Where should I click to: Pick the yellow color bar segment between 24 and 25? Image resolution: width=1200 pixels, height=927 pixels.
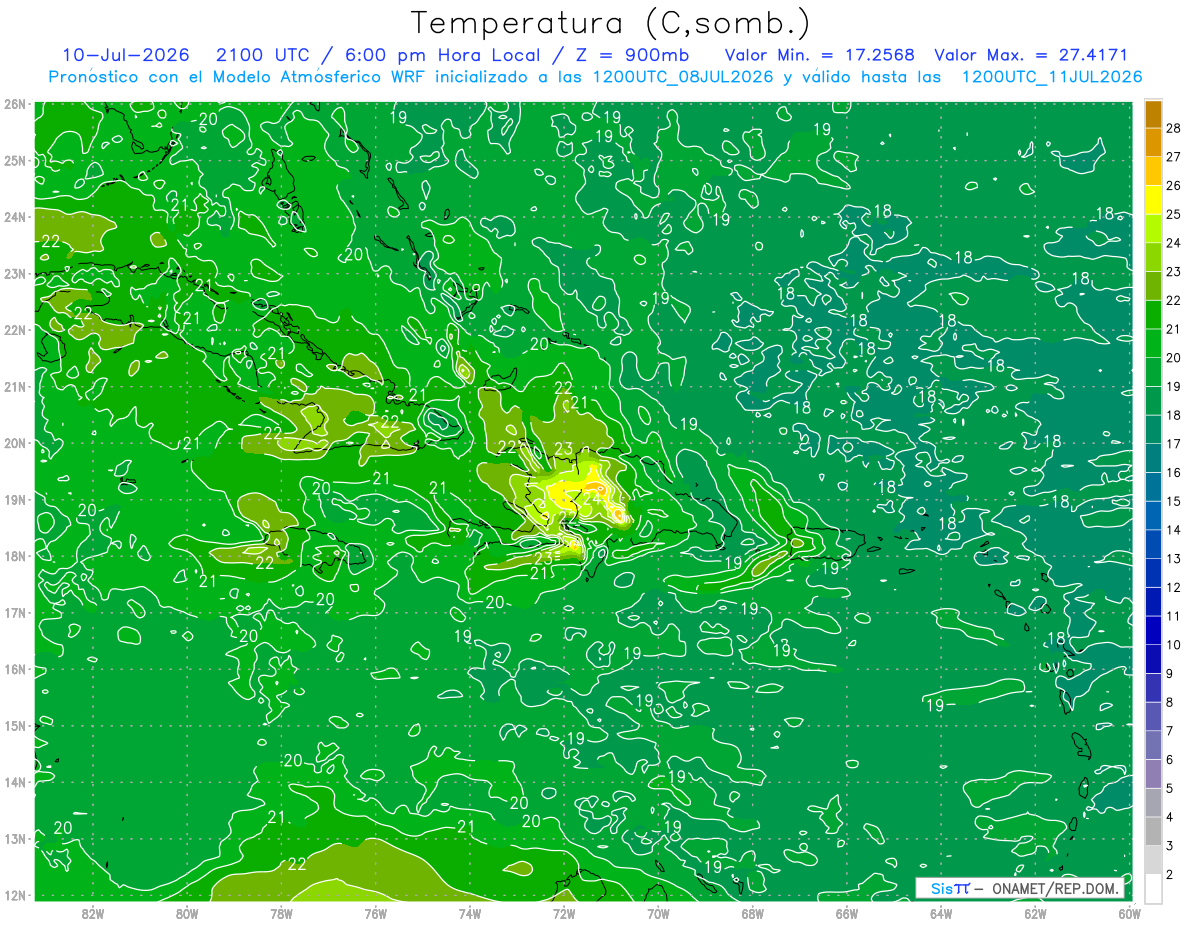pyautogui.click(x=1153, y=230)
